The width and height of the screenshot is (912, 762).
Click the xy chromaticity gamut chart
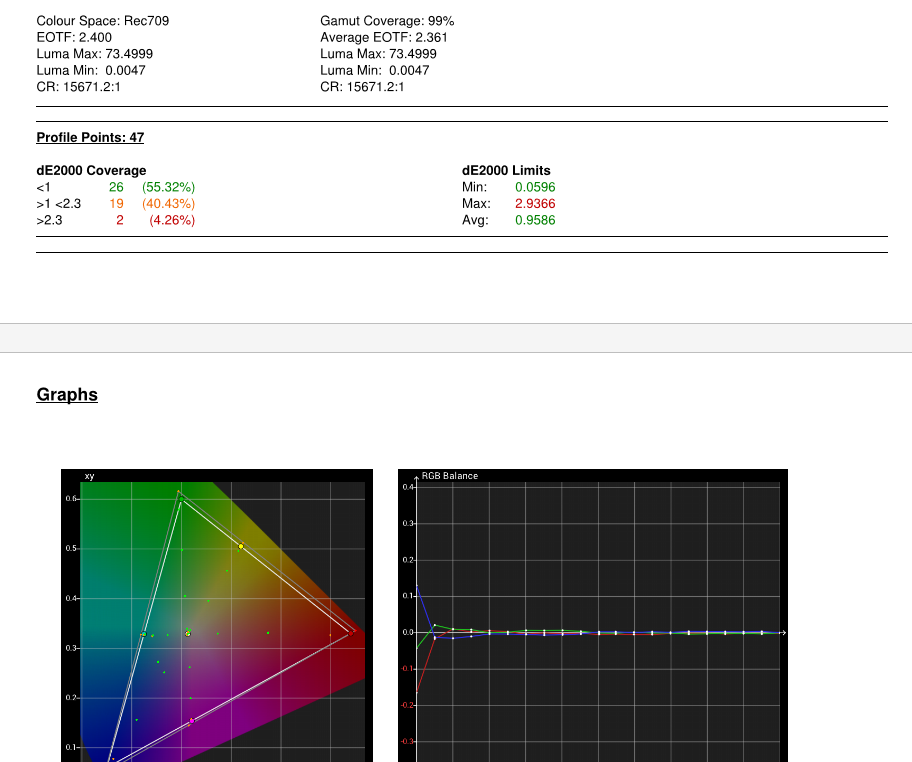(x=217, y=615)
